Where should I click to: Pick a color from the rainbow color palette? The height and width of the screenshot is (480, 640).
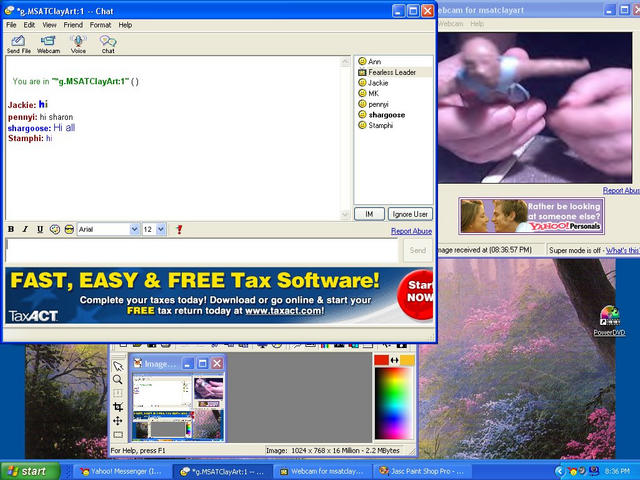[393, 403]
